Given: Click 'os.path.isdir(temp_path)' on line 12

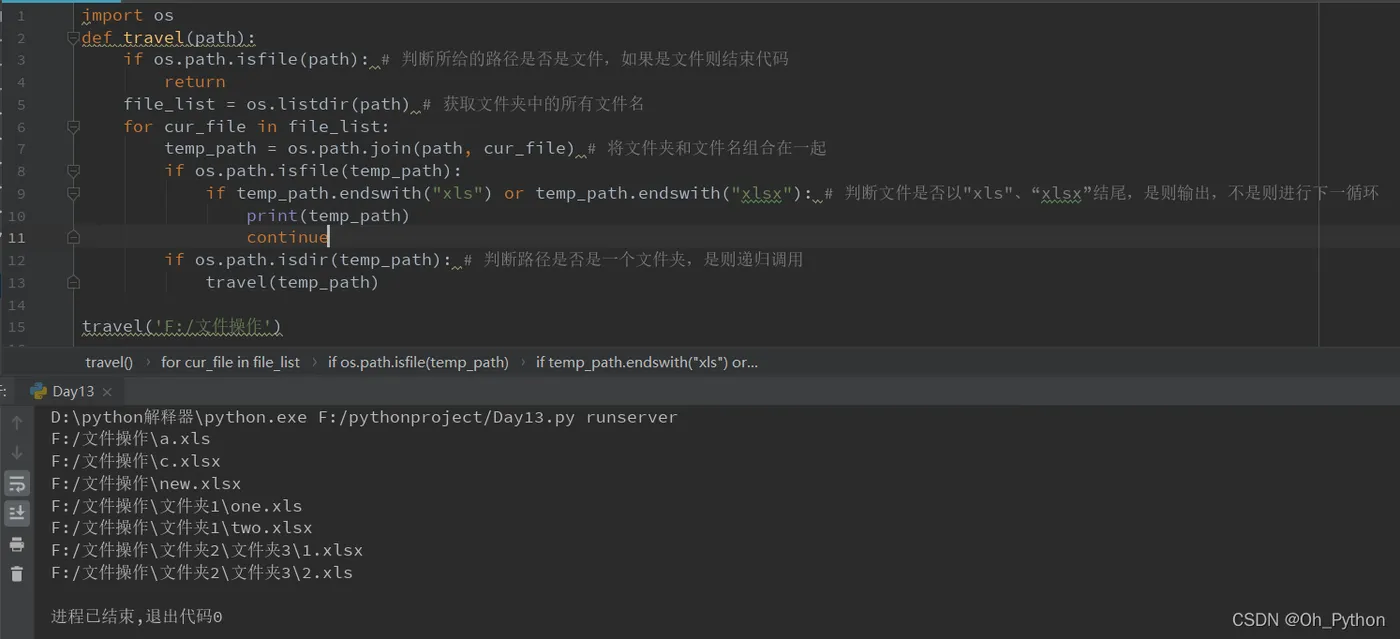Looking at the screenshot, I should (317, 259).
